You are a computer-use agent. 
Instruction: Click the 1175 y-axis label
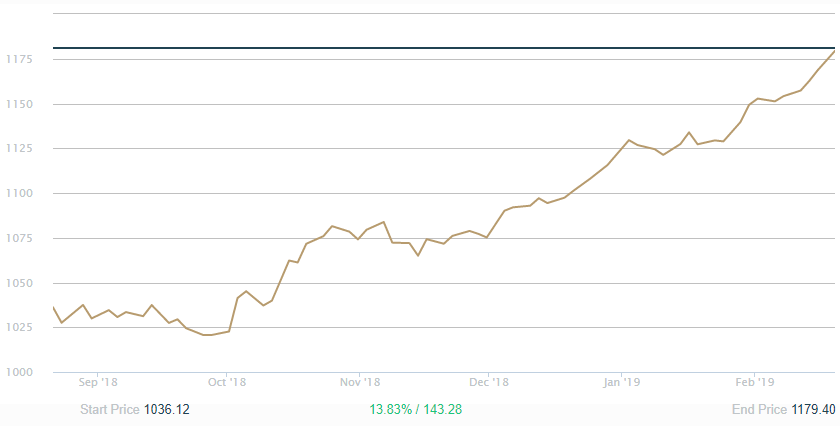click(19, 60)
